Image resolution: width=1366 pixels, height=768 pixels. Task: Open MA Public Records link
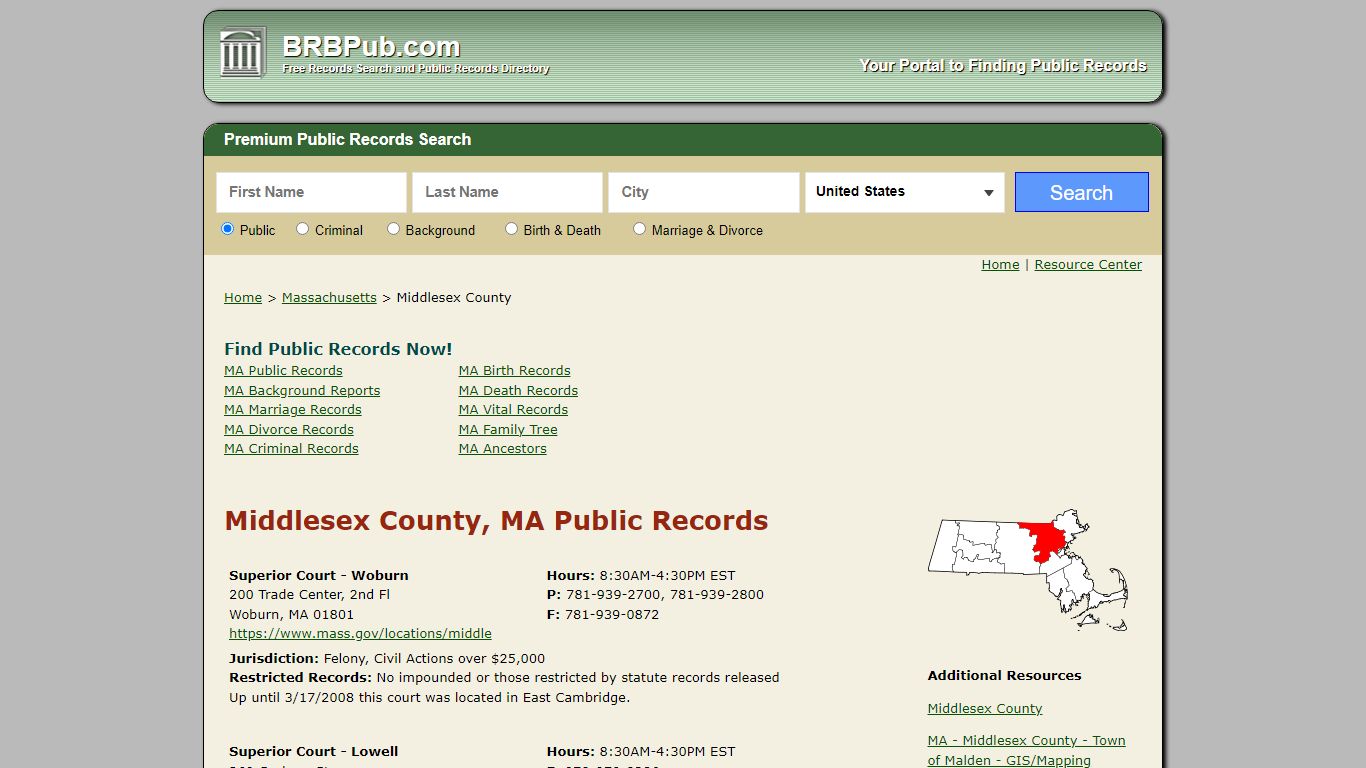tap(283, 371)
